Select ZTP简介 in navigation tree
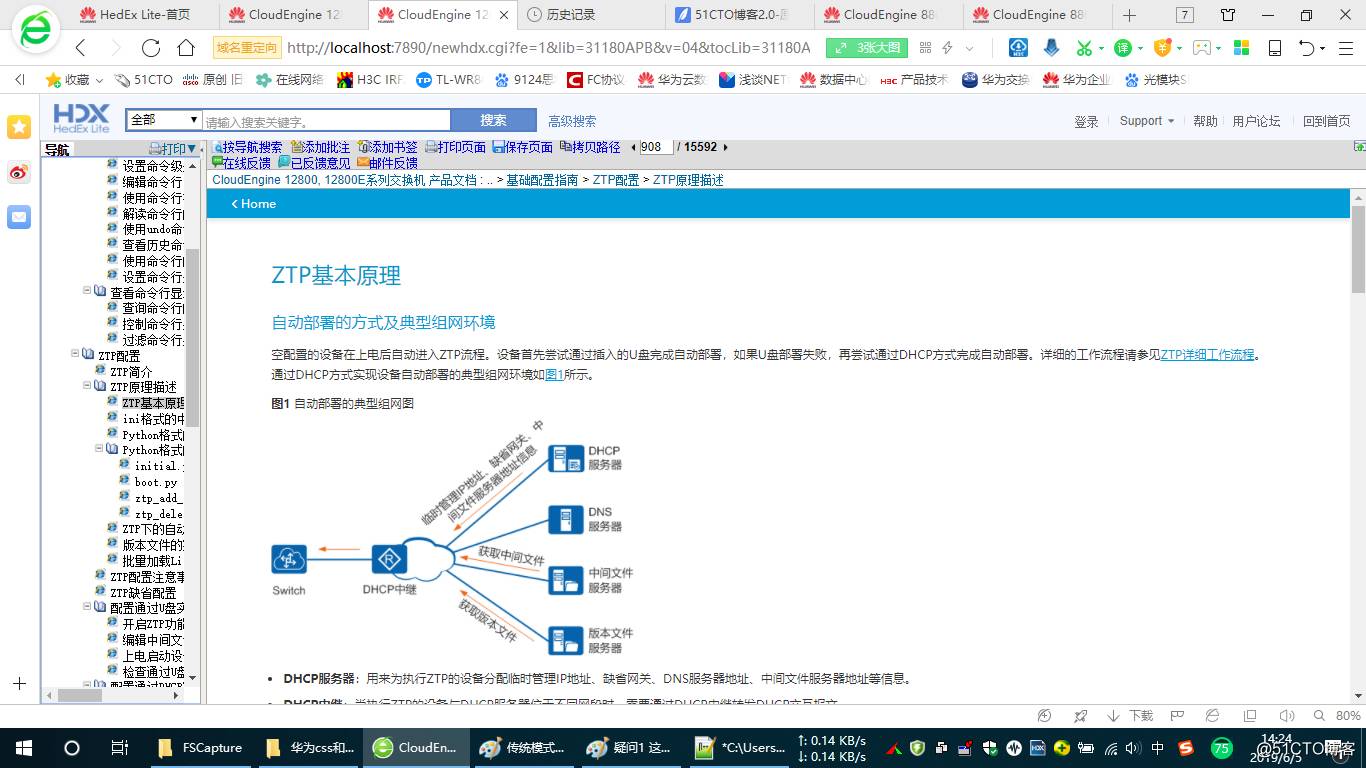The width and height of the screenshot is (1366, 768). click(131, 371)
